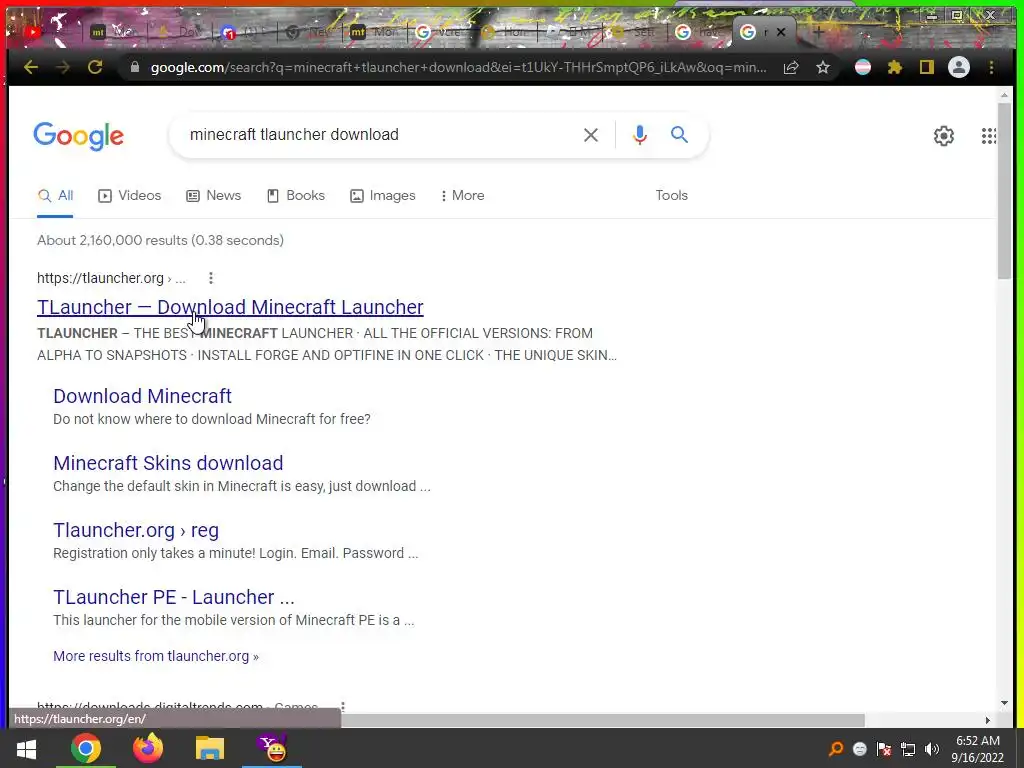Click into the Google search box
The image size is (1024, 768).
click(379, 135)
